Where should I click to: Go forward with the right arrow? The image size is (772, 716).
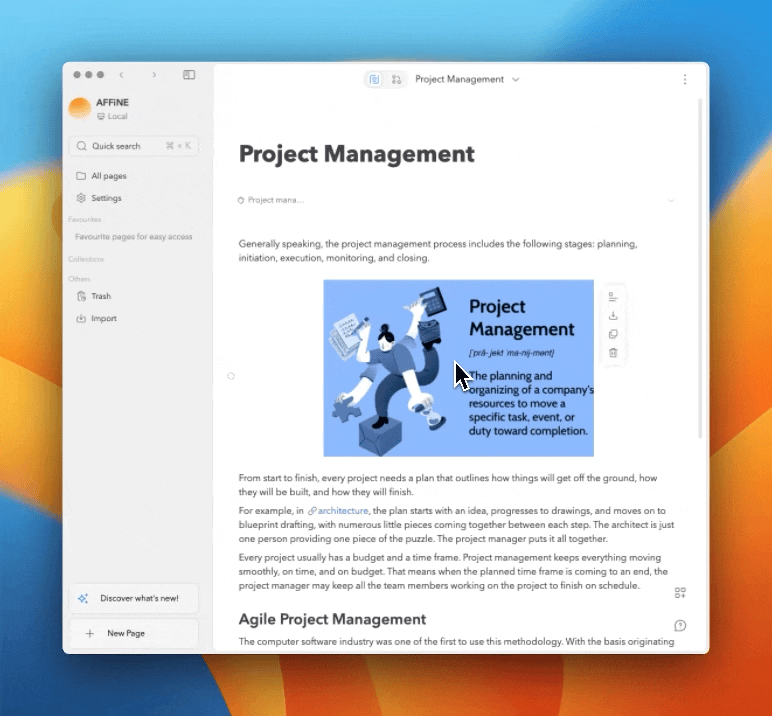(x=154, y=74)
